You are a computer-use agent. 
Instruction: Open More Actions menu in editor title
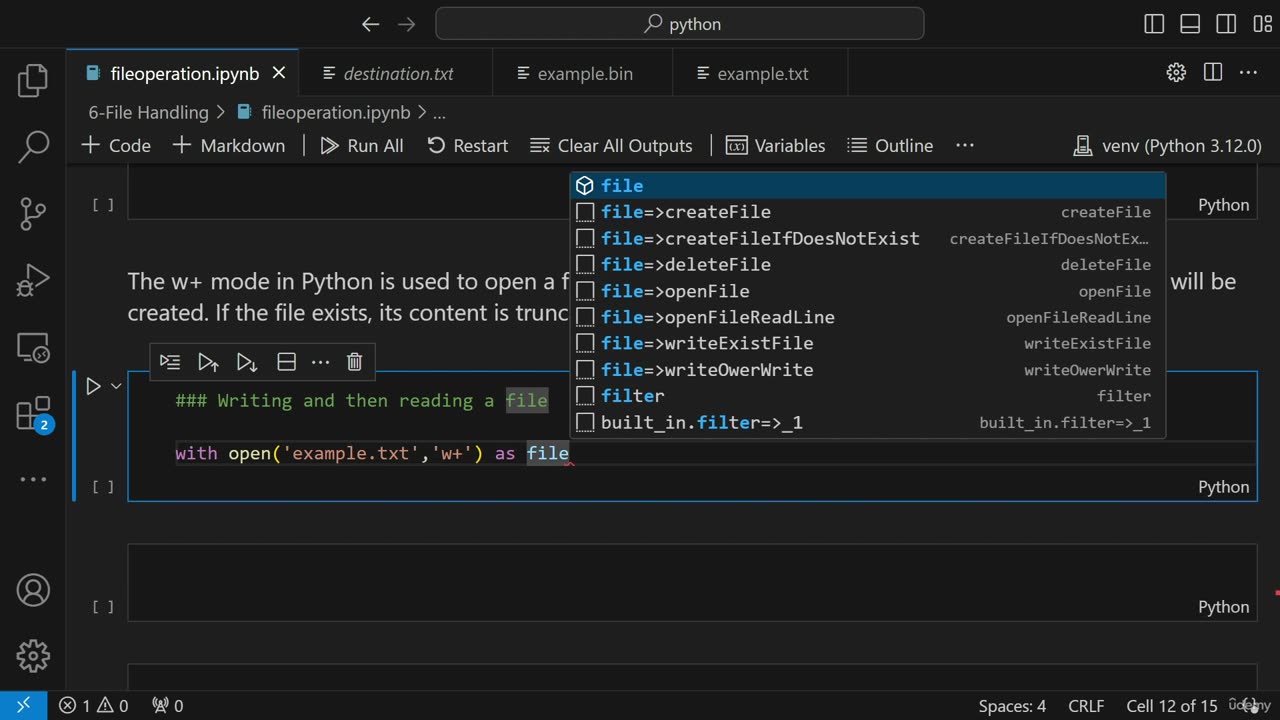(1248, 73)
